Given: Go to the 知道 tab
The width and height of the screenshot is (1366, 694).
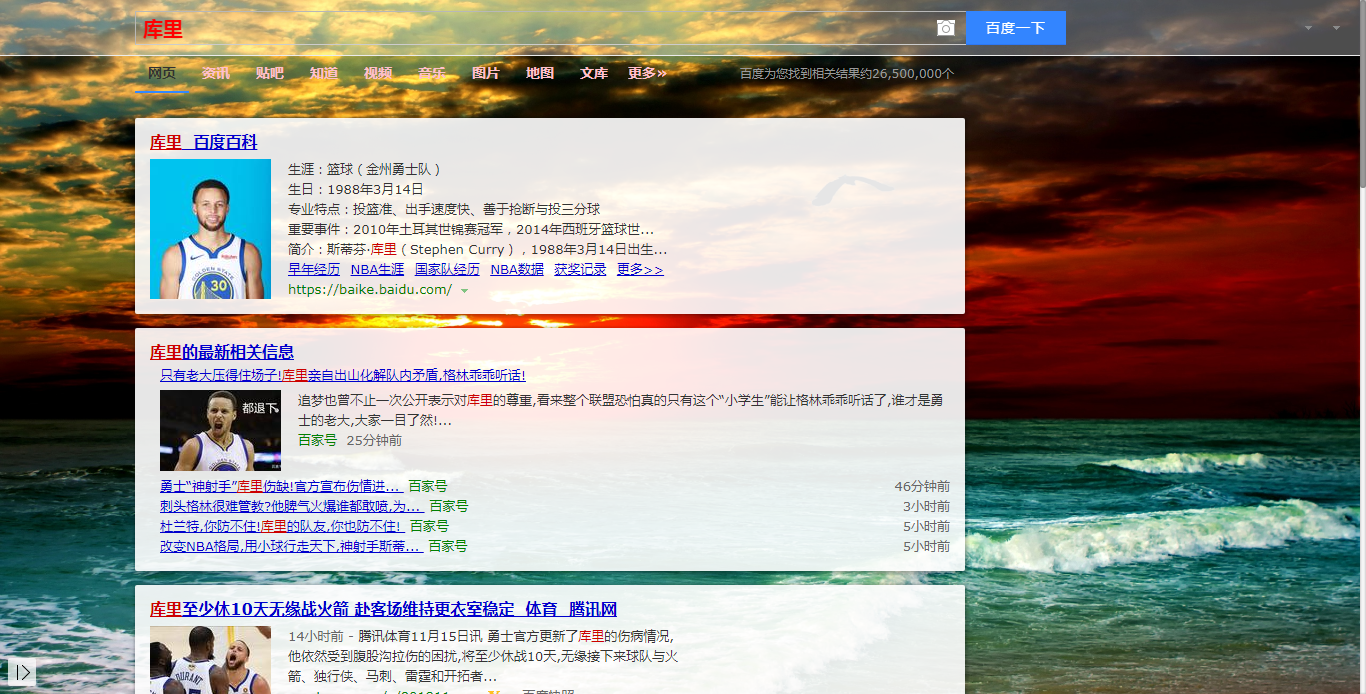Looking at the screenshot, I should coord(324,73).
